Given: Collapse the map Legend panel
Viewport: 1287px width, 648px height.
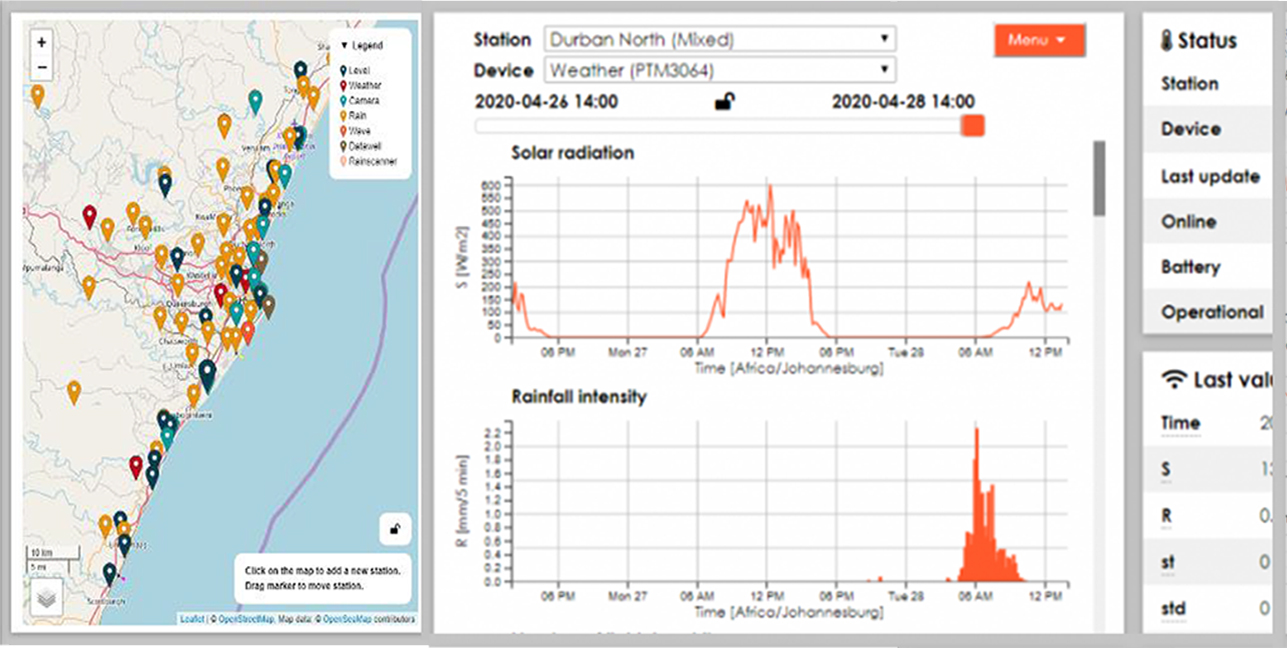Looking at the screenshot, I should click(345, 46).
